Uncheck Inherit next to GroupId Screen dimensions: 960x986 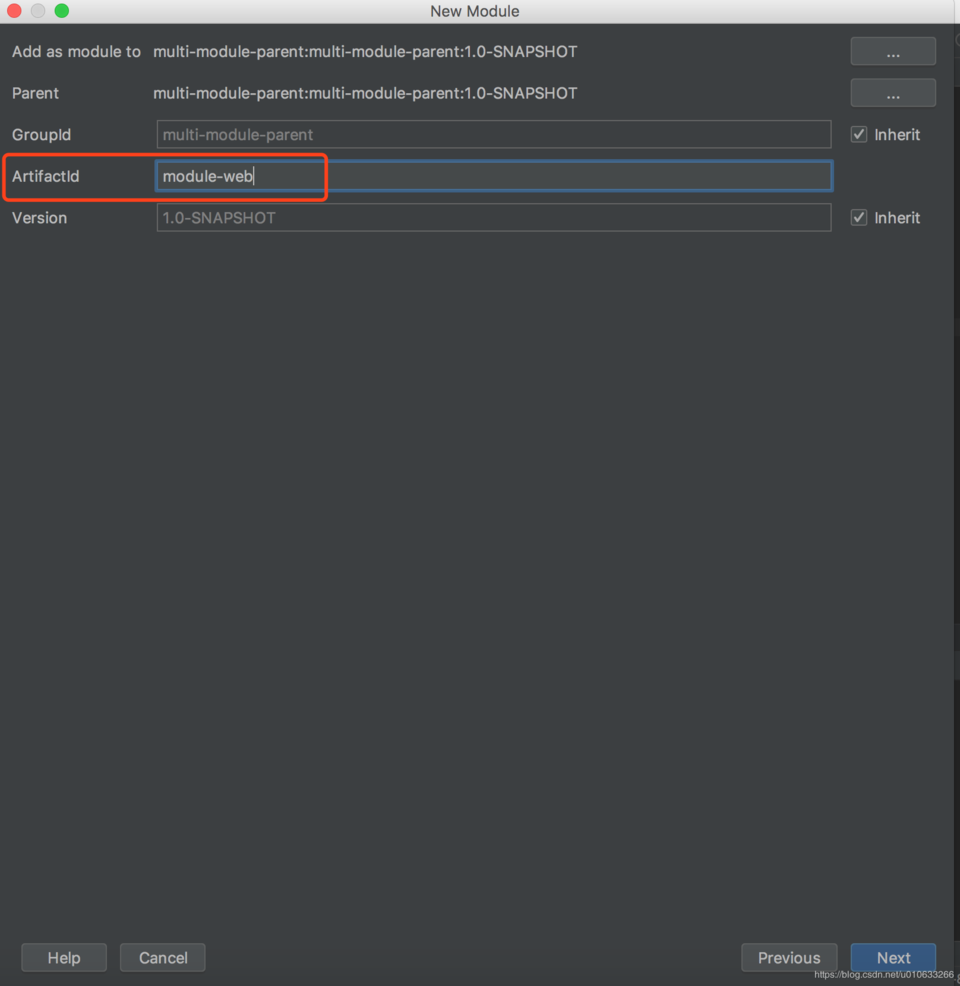pos(858,134)
